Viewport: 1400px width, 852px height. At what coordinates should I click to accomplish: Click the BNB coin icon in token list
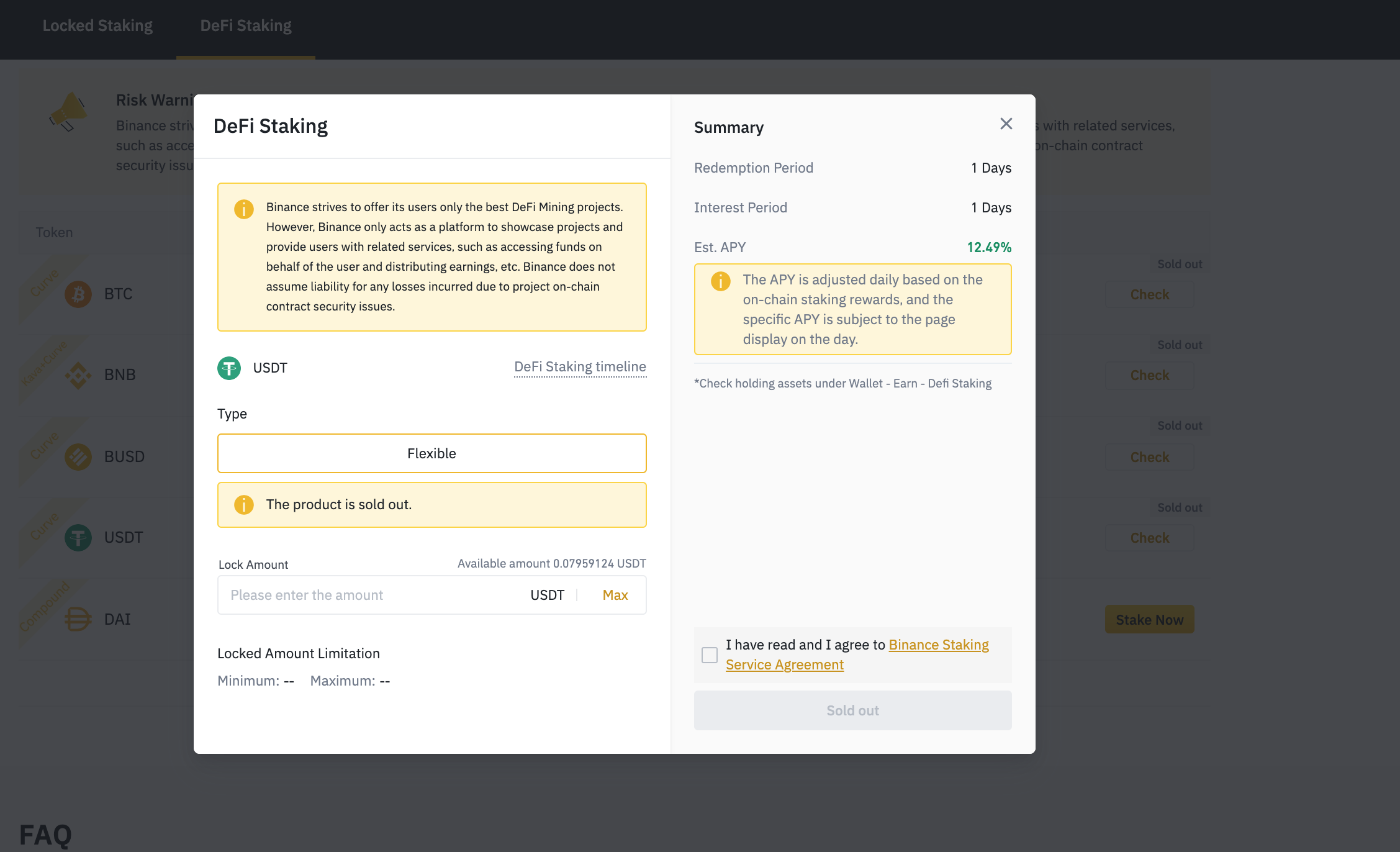pyautogui.click(x=78, y=375)
